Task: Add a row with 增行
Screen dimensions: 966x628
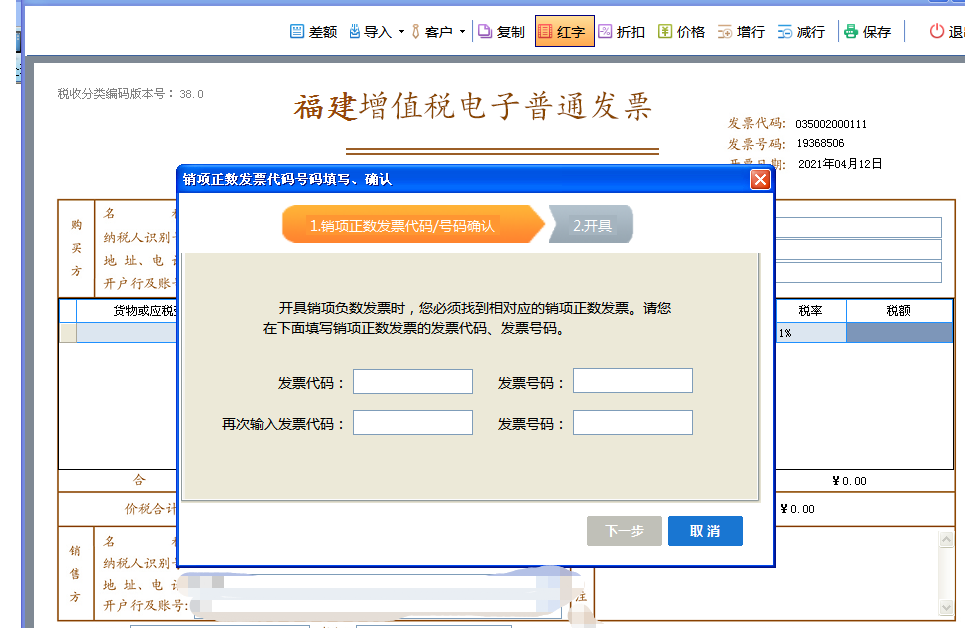Action: point(725,32)
